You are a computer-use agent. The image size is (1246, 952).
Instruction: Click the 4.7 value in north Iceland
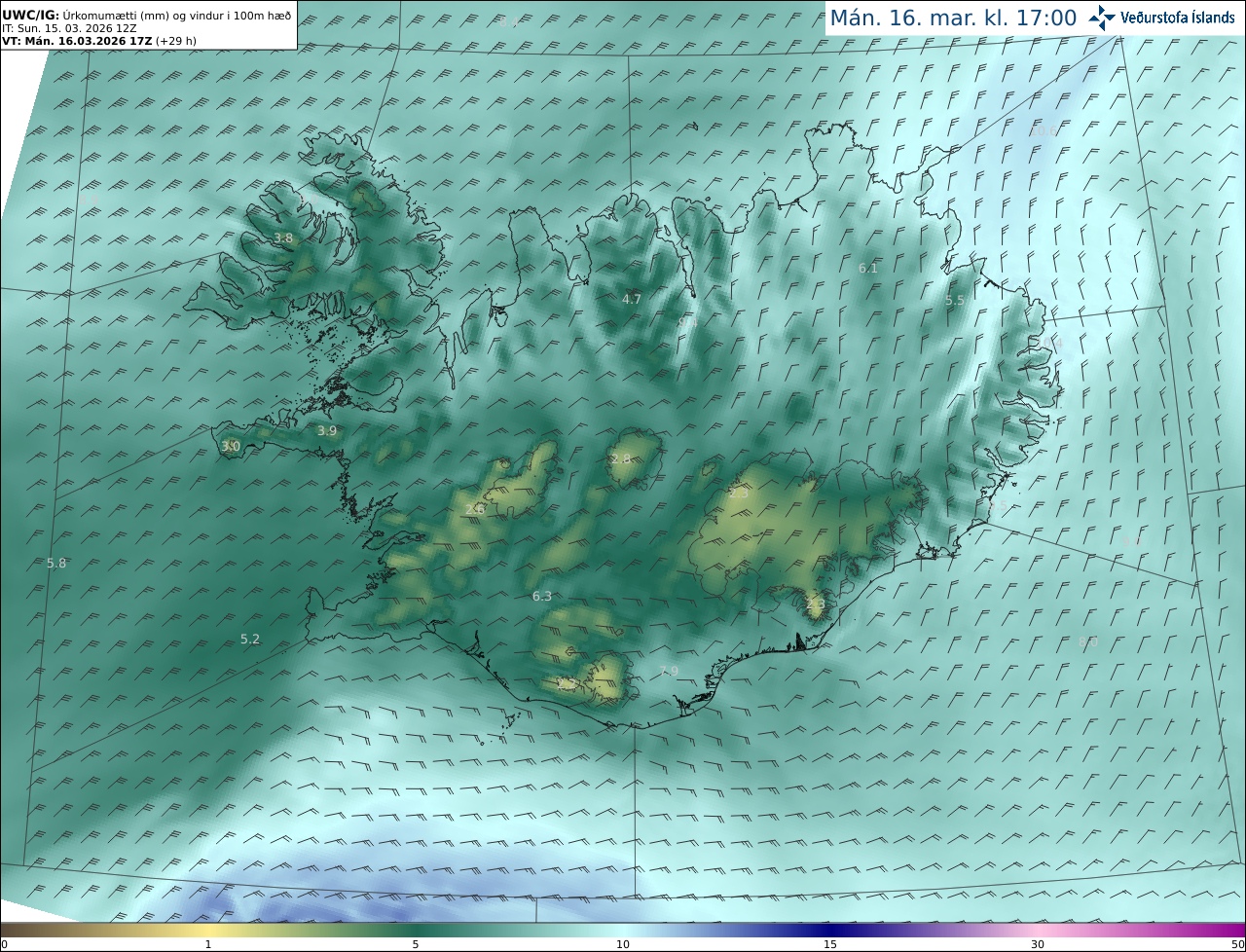point(632,299)
